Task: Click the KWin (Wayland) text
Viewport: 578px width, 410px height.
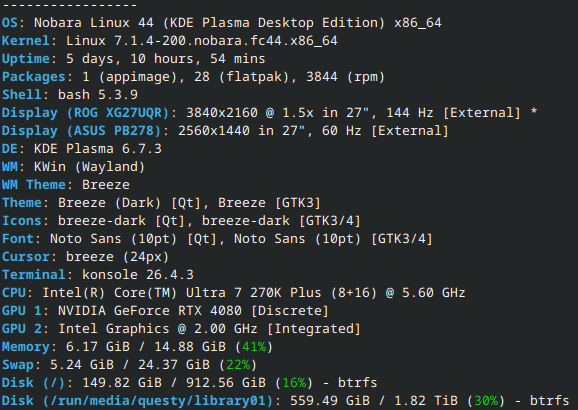Action: coord(90,167)
